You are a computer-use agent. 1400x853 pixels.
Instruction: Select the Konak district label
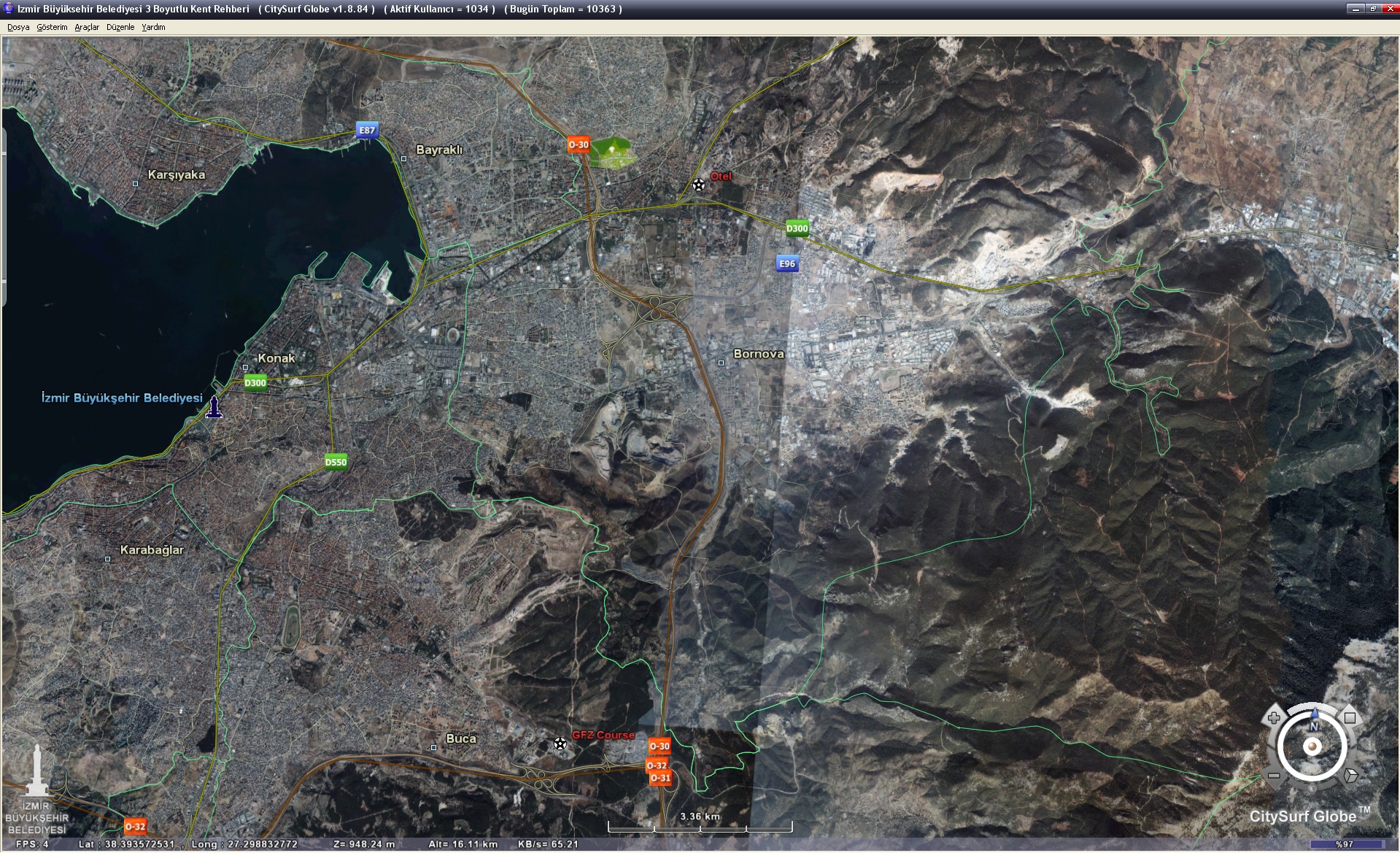pos(276,358)
